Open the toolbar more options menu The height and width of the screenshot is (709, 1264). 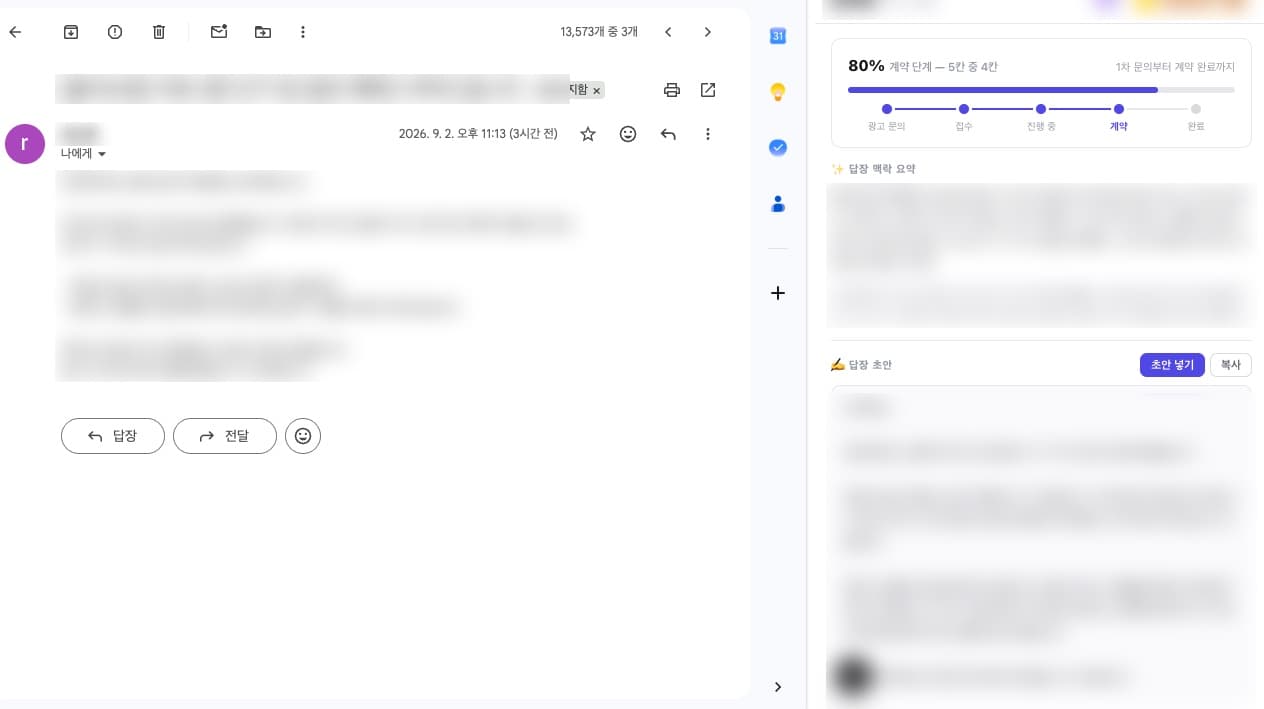tap(303, 32)
